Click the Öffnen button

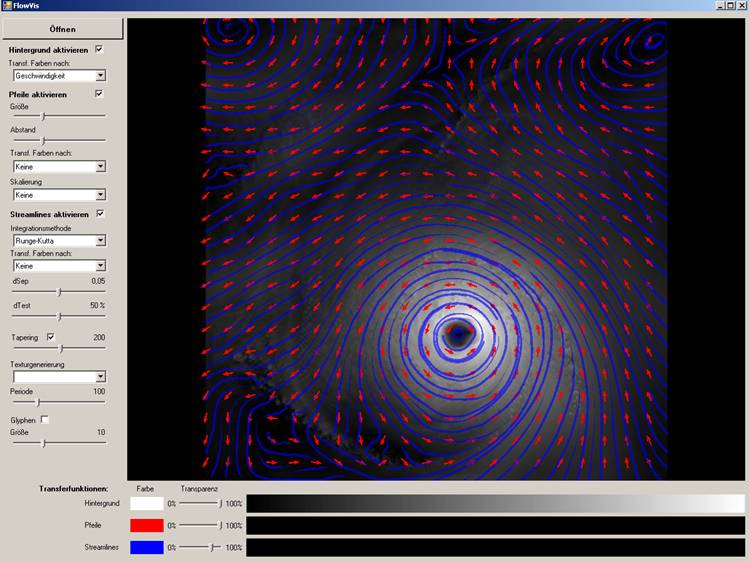pos(62,29)
